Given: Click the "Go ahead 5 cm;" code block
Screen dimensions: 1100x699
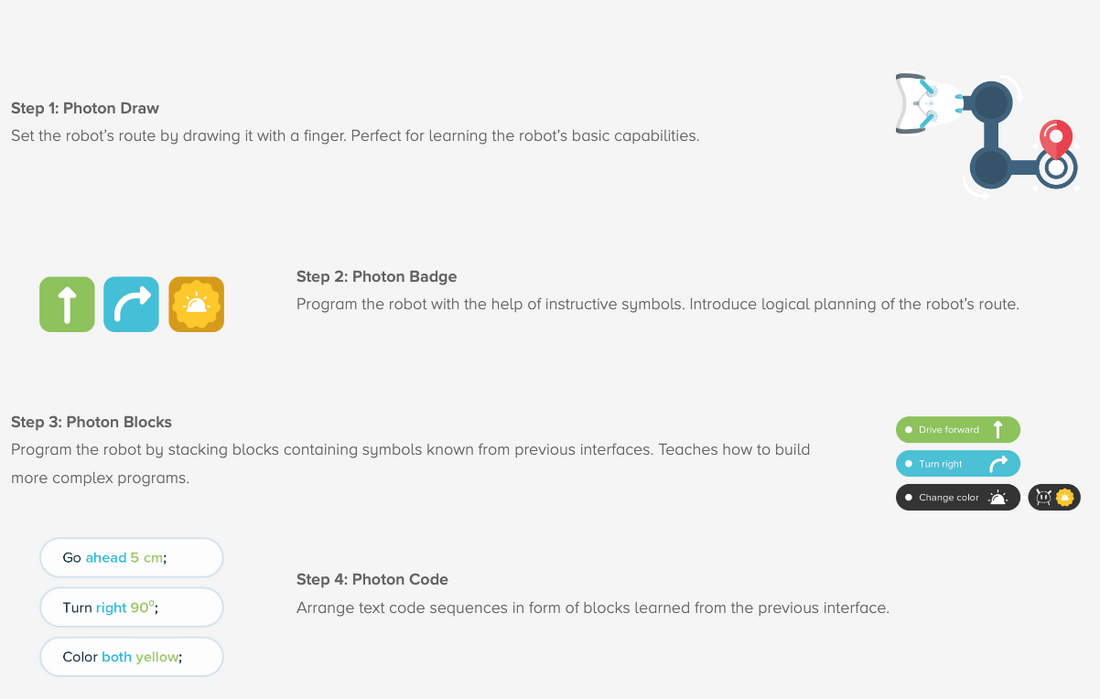Looking at the screenshot, I should point(131,558).
